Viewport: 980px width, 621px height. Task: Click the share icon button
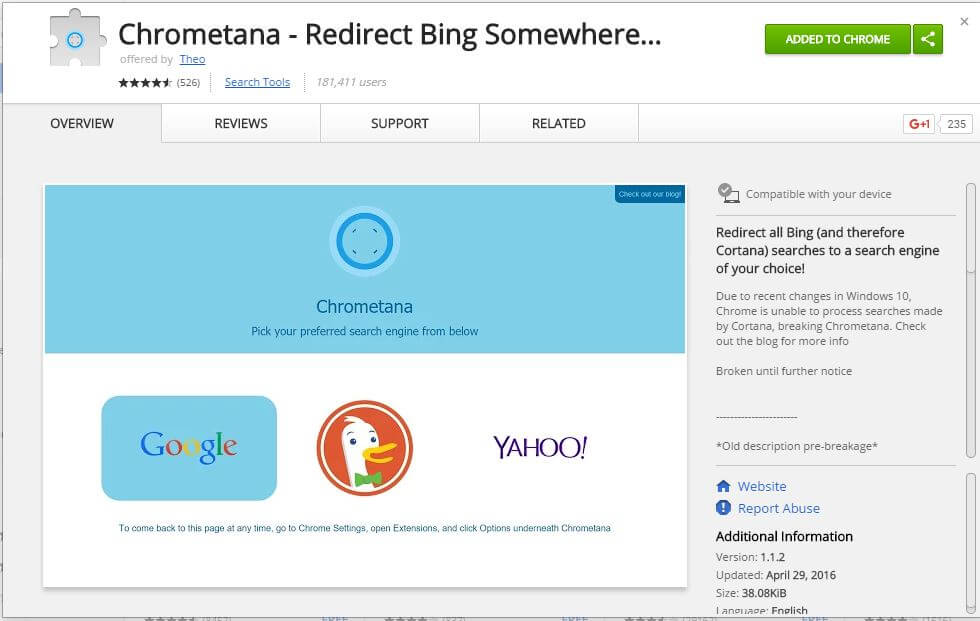click(928, 39)
